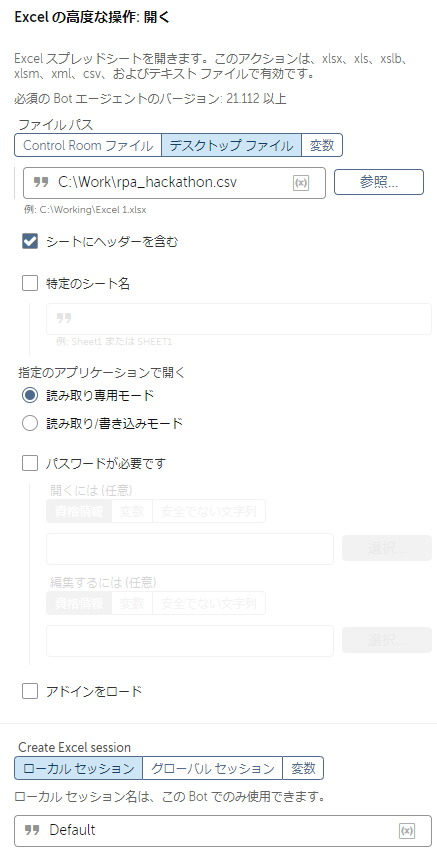The width and height of the screenshot is (437, 851).
Task: Click the quote icon in the Default session field
Action: pyautogui.click(x=32, y=830)
